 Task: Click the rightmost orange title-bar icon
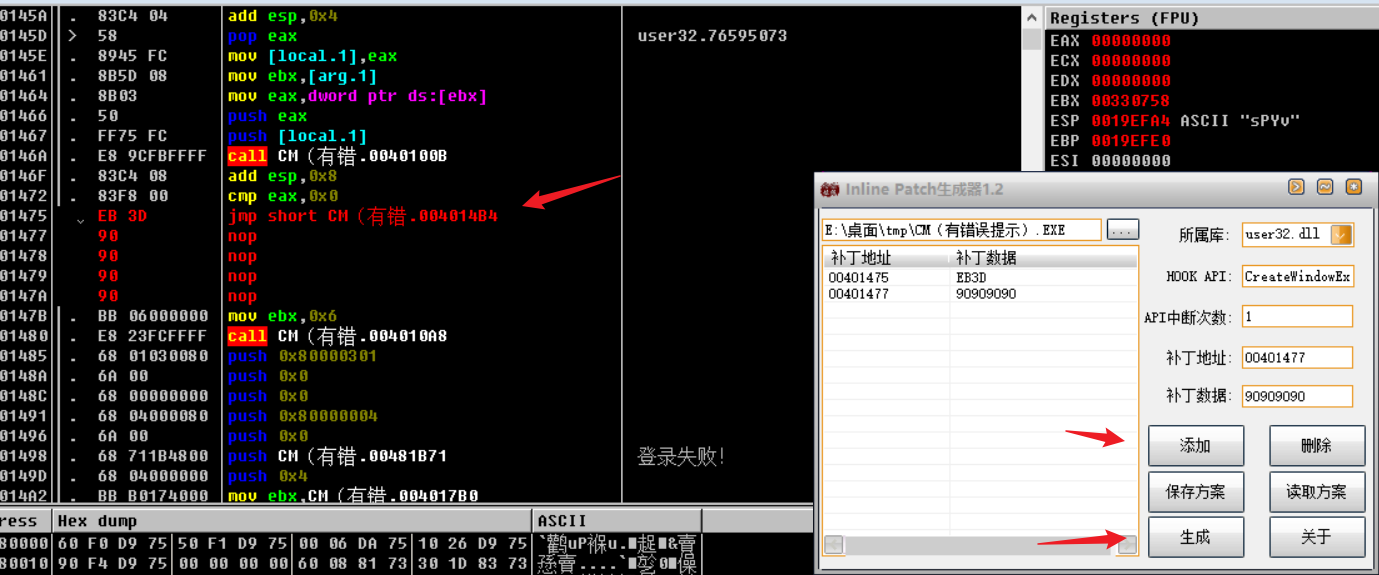[1353, 187]
